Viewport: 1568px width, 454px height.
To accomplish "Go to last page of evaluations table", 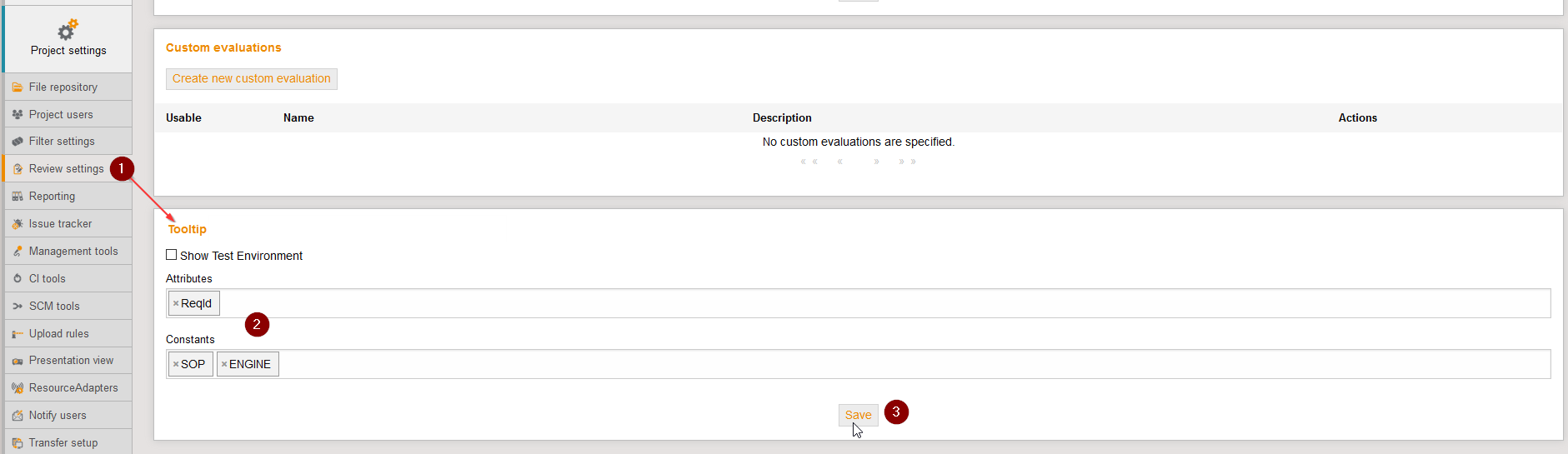I will point(908,162).
